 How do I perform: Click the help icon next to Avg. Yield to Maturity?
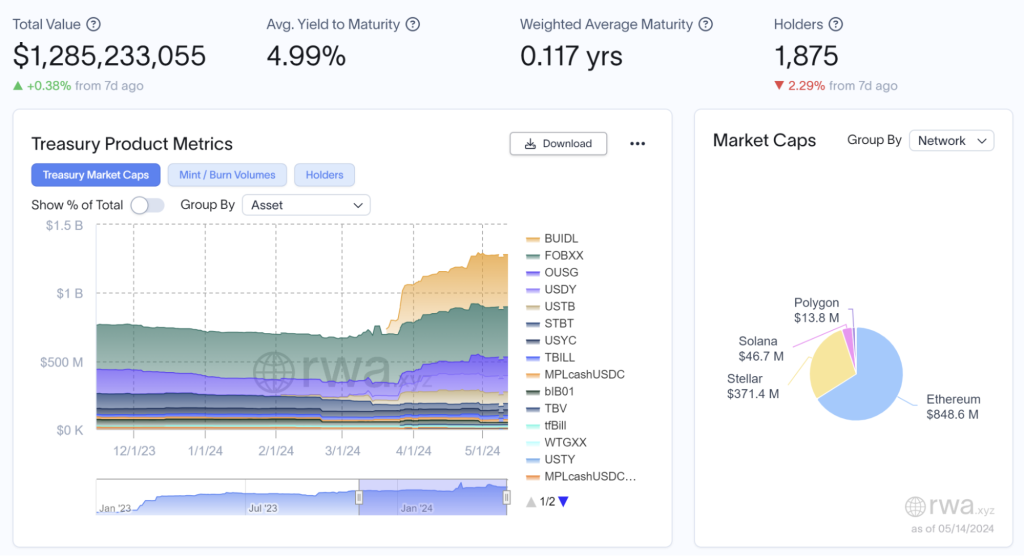click(413, 24)
